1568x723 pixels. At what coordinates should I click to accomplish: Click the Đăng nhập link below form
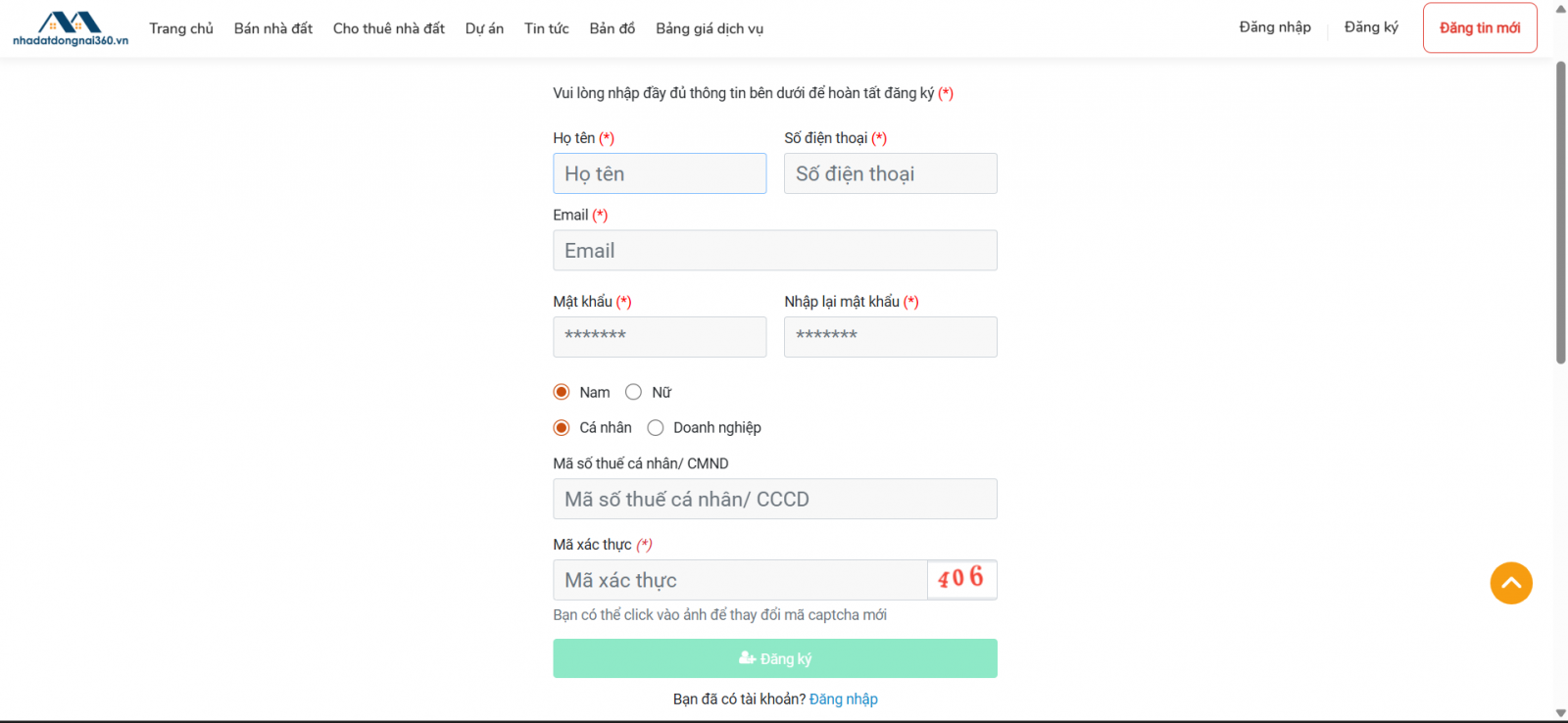(844, 699)
